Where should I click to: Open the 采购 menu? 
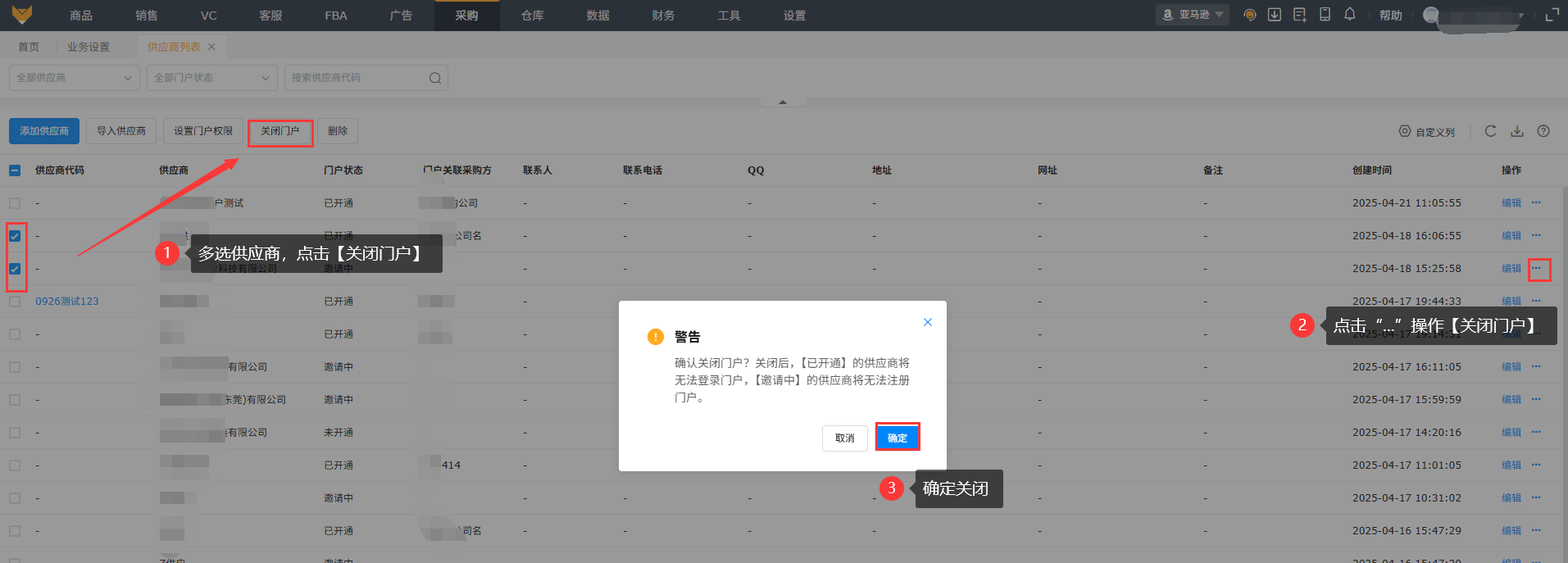(x=466, y=15)
